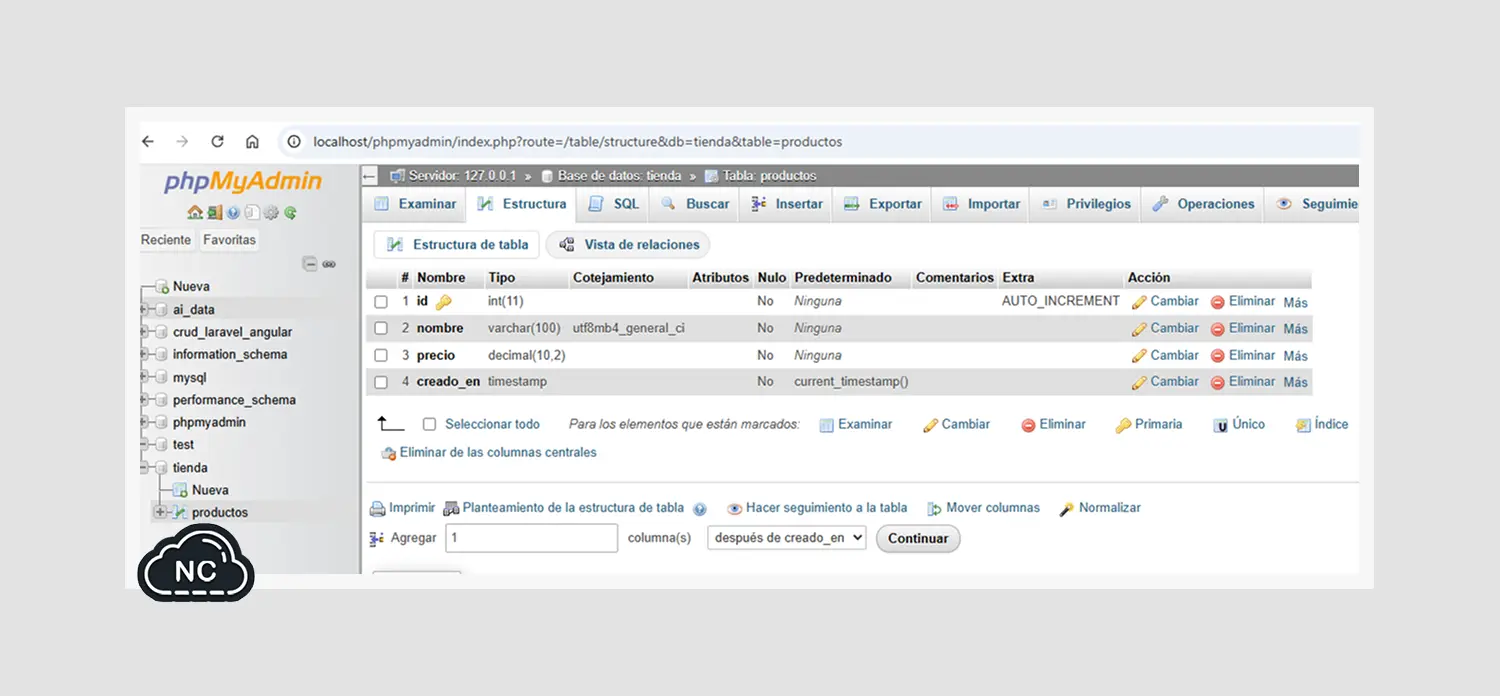The height and width of the screenshot is (696, 1500).
Task: Expand the ai_data database node
Action: [x=146, y=310]
